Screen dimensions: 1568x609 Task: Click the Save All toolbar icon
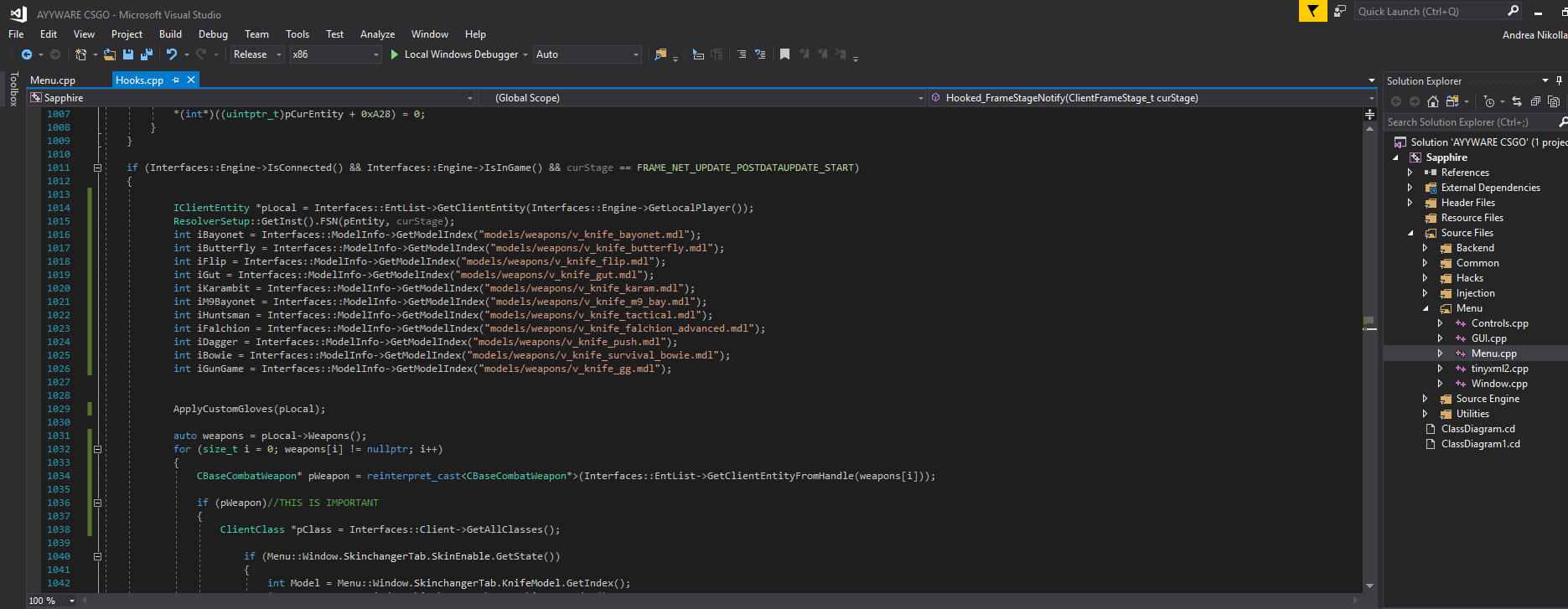point(147,54)
